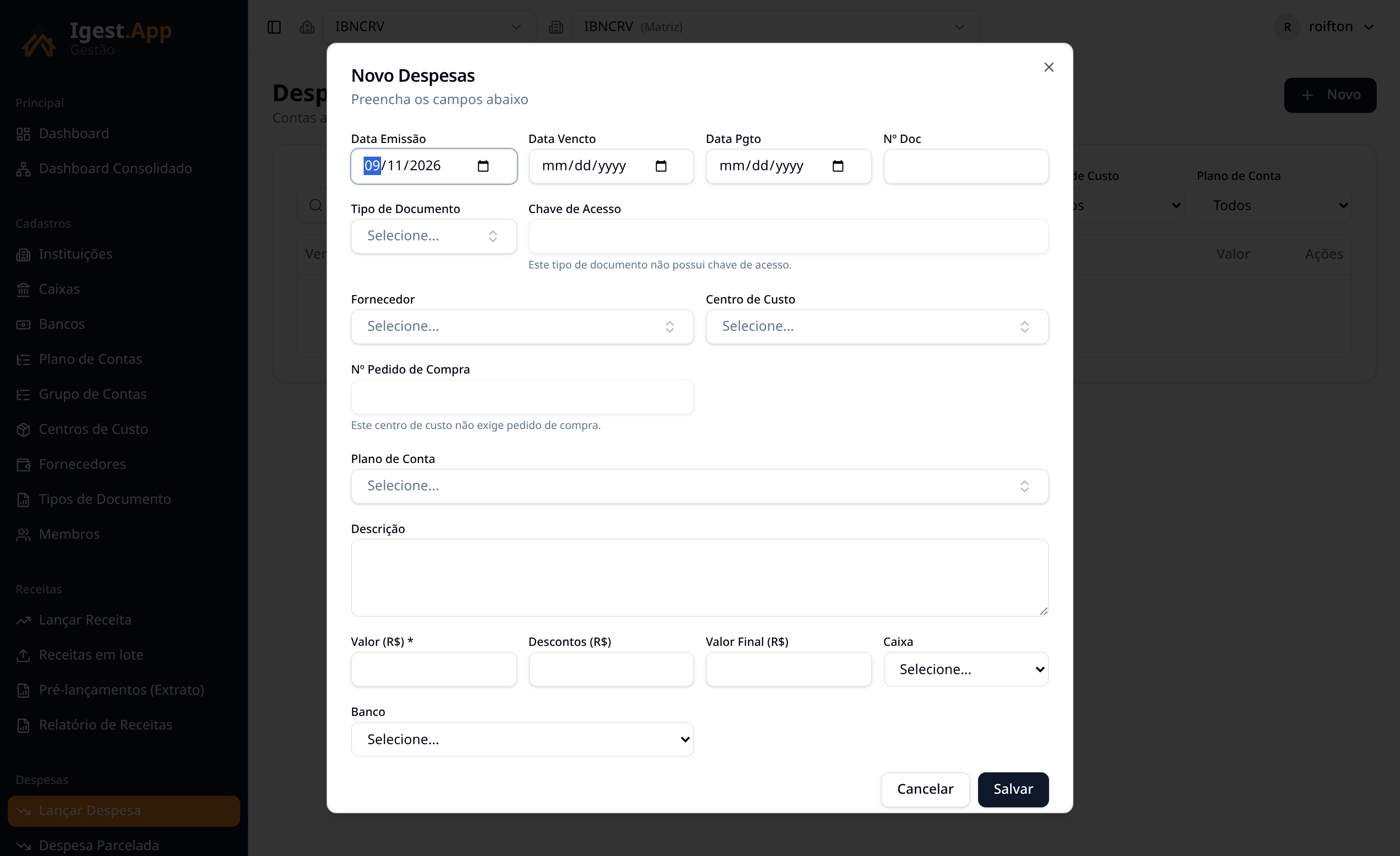The width and height of the screenshot is (1400, 856).
Task: Open the Fornecedor select dropdown
Action: pyautogui.click(x=522, y=326)
